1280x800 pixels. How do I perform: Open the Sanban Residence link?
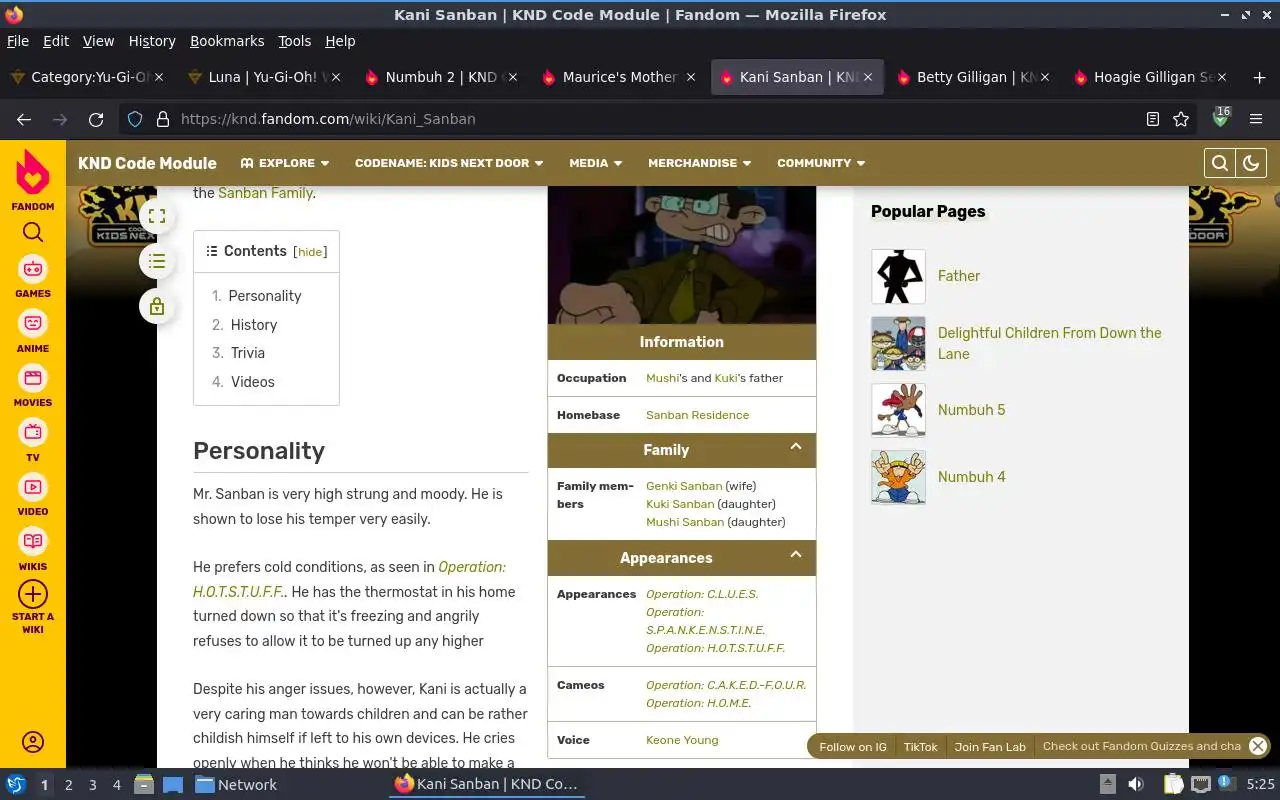coord(697,415)
